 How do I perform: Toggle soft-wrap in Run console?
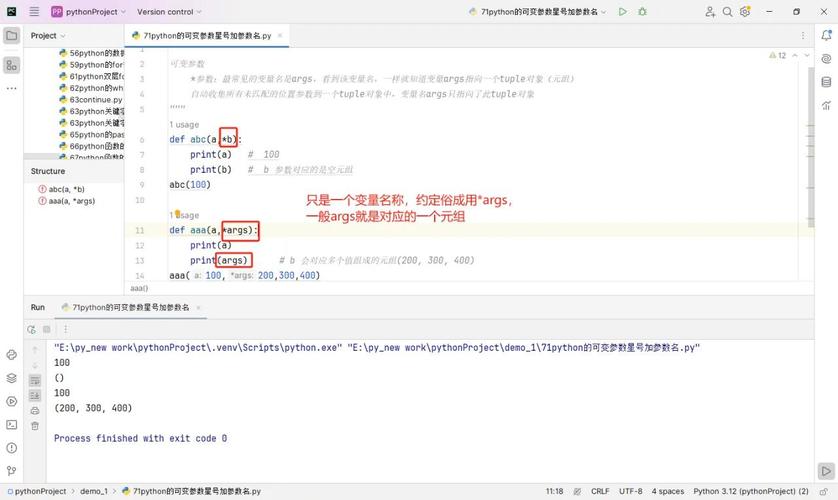35,380
